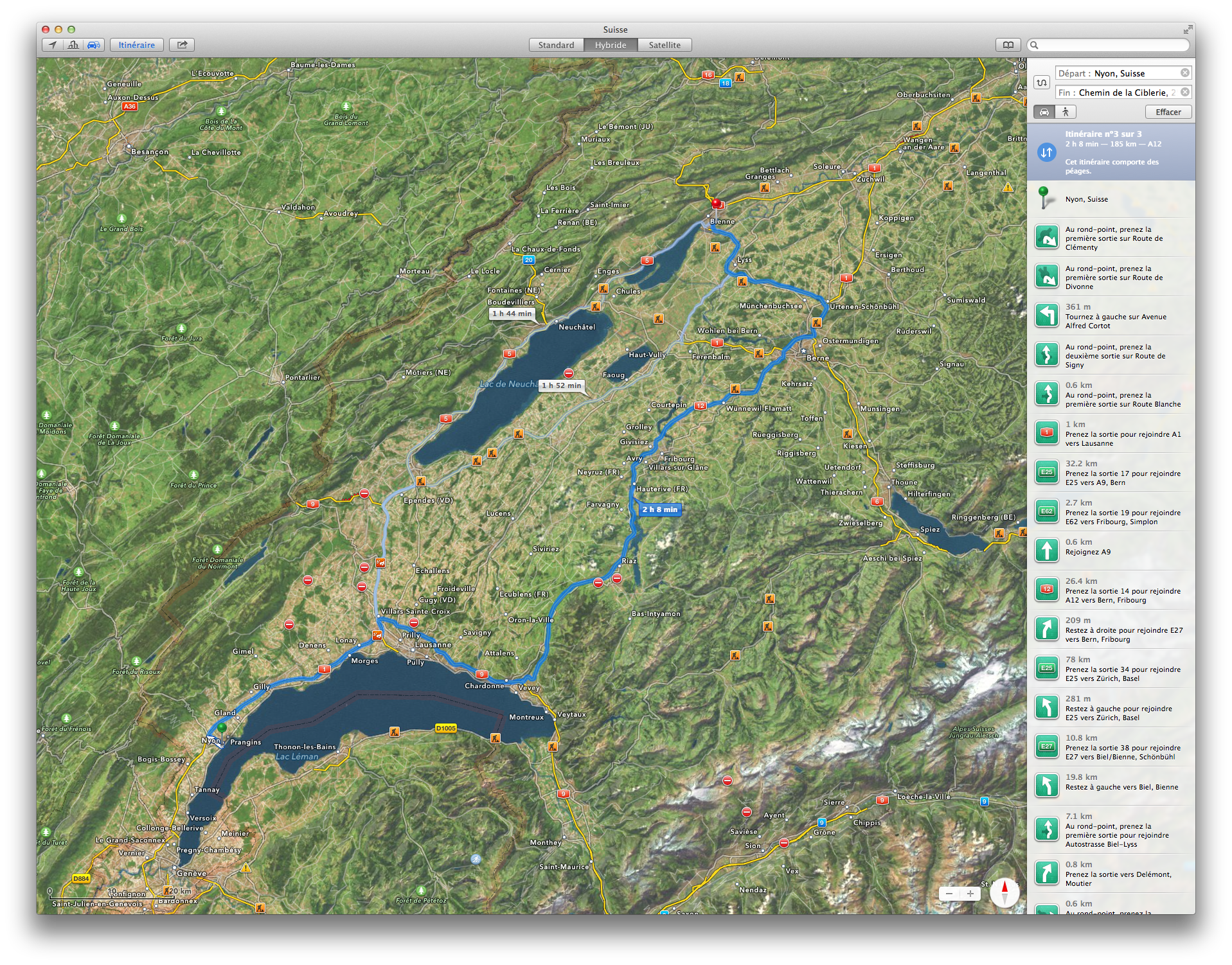
Task: Click the Itinéraire toolbar button
Action: coord(136,45)
